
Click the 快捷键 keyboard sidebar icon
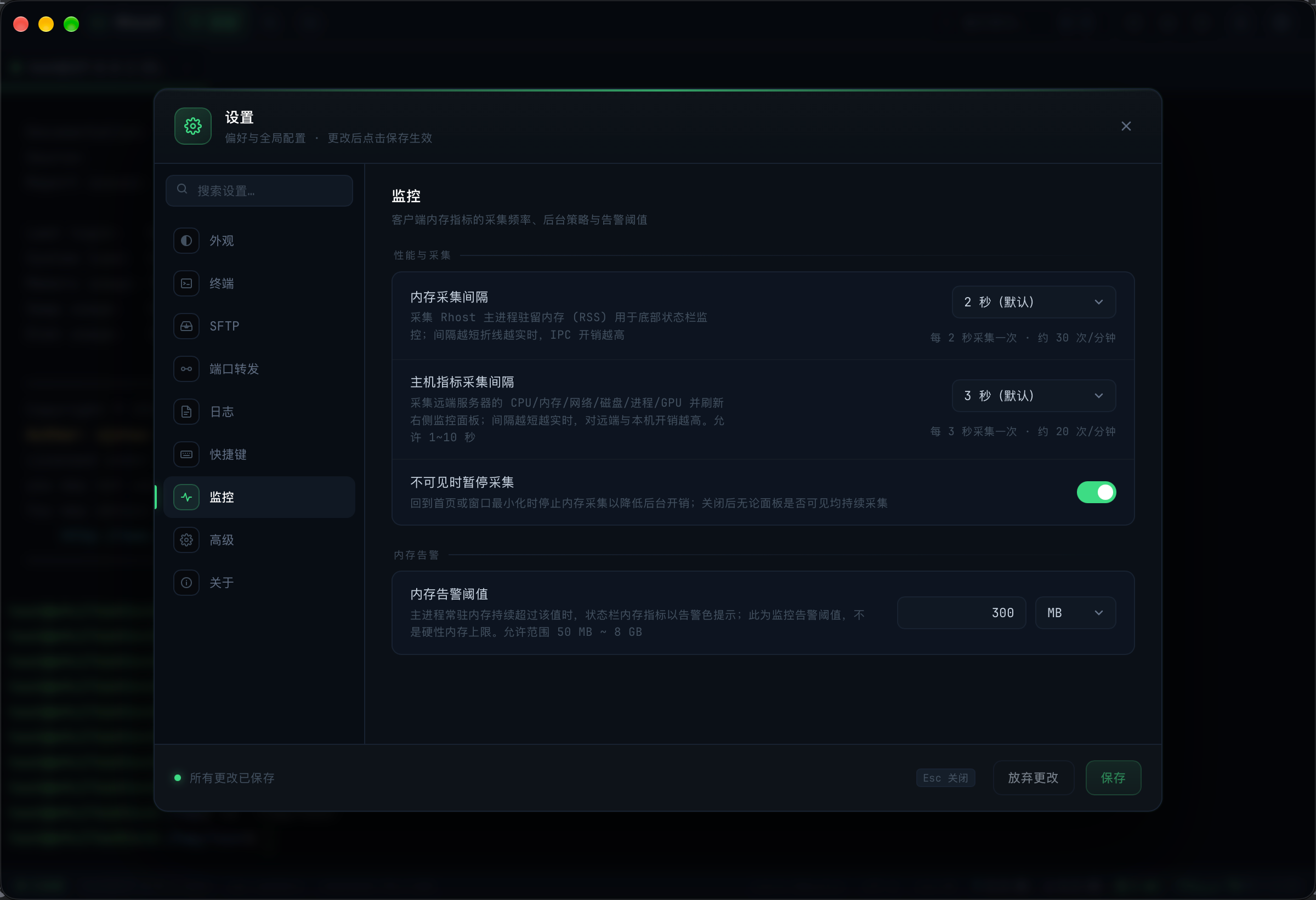tap(186, 454)
